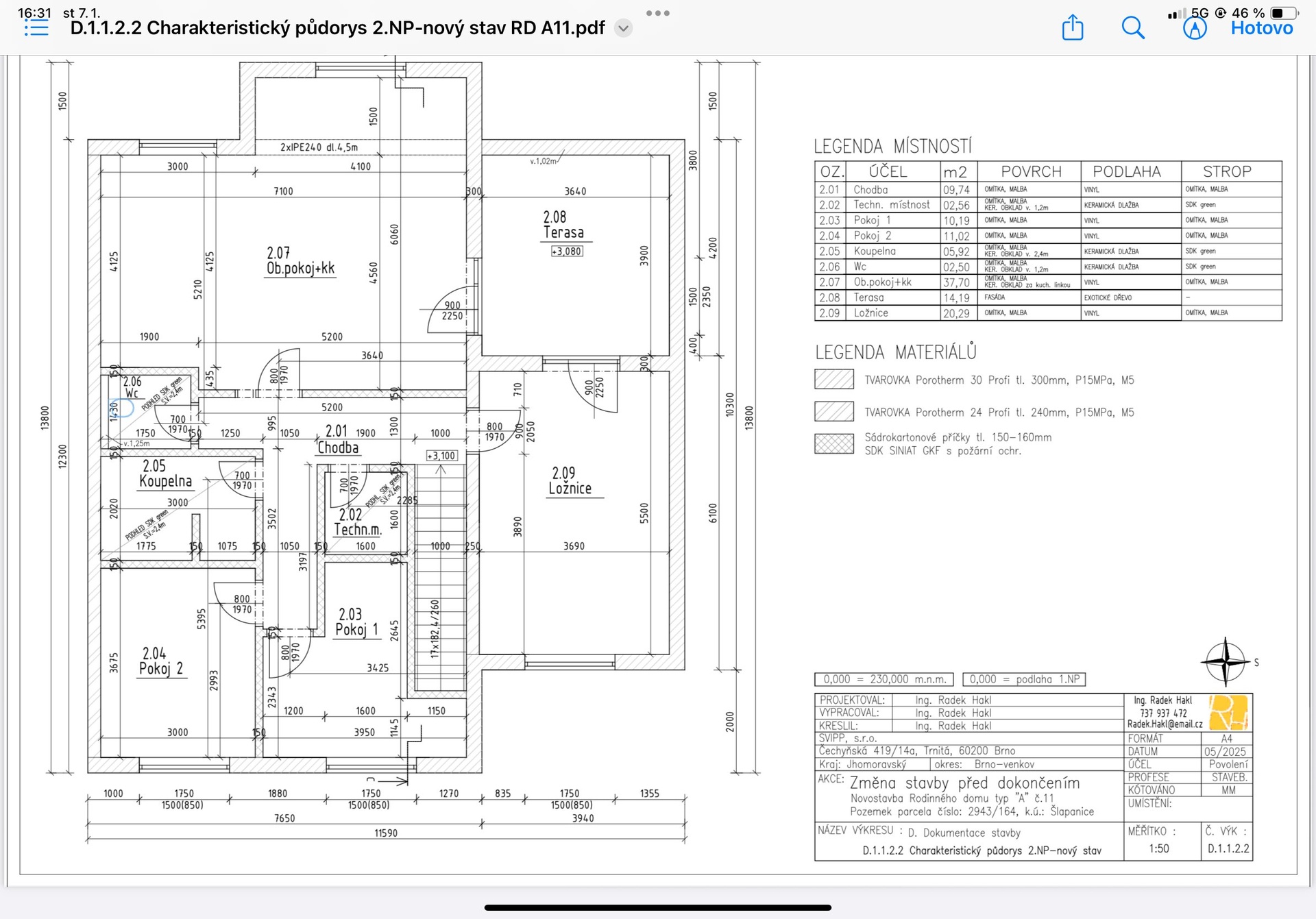Tap the three-dot multitasking control

pos(657,13)
